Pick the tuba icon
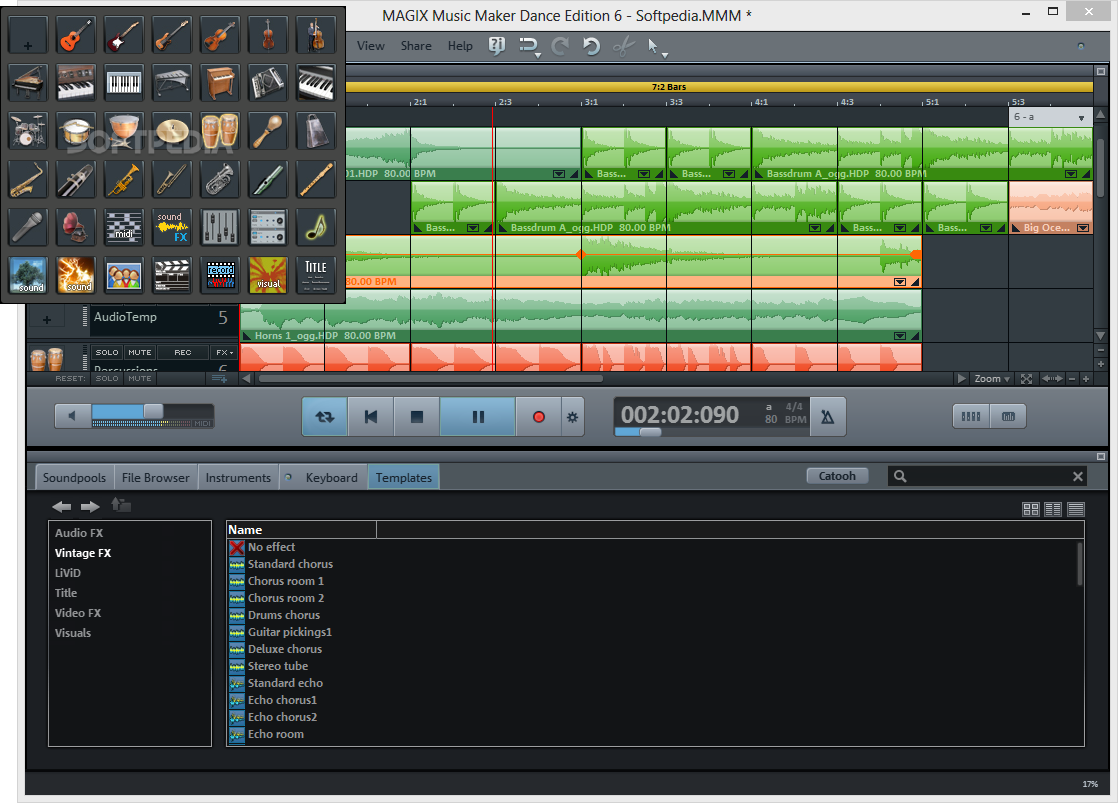1118x803 pixels. (x=220, y=179)
